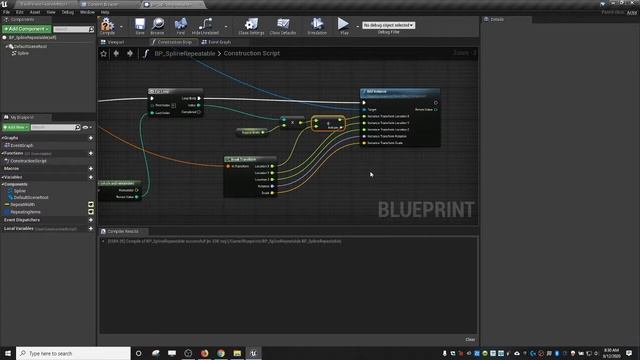Click the search magnifier in Components panel
Image resolution: width=640 pixels, height=360 pixels.
tap(91, 29)
